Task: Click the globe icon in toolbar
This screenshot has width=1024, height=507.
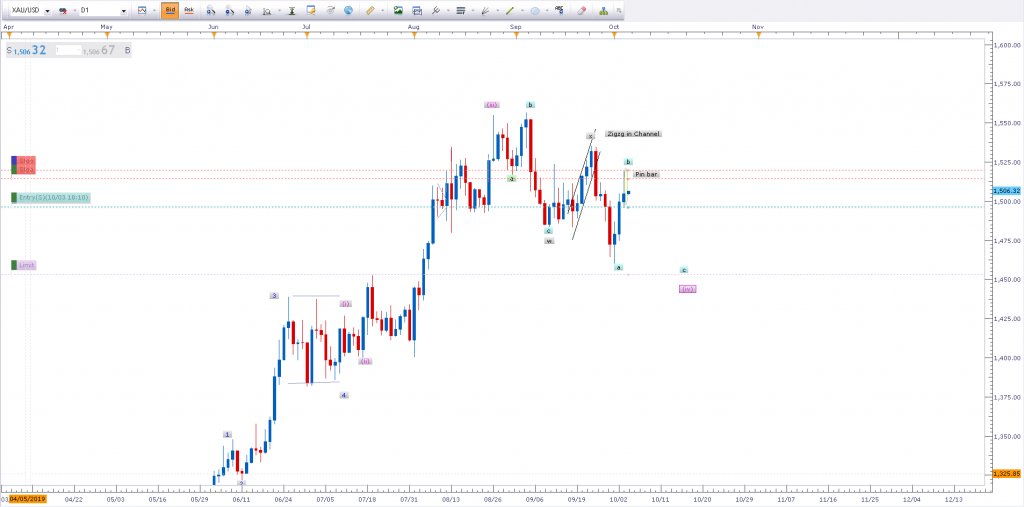Action: tap(347, 10)
